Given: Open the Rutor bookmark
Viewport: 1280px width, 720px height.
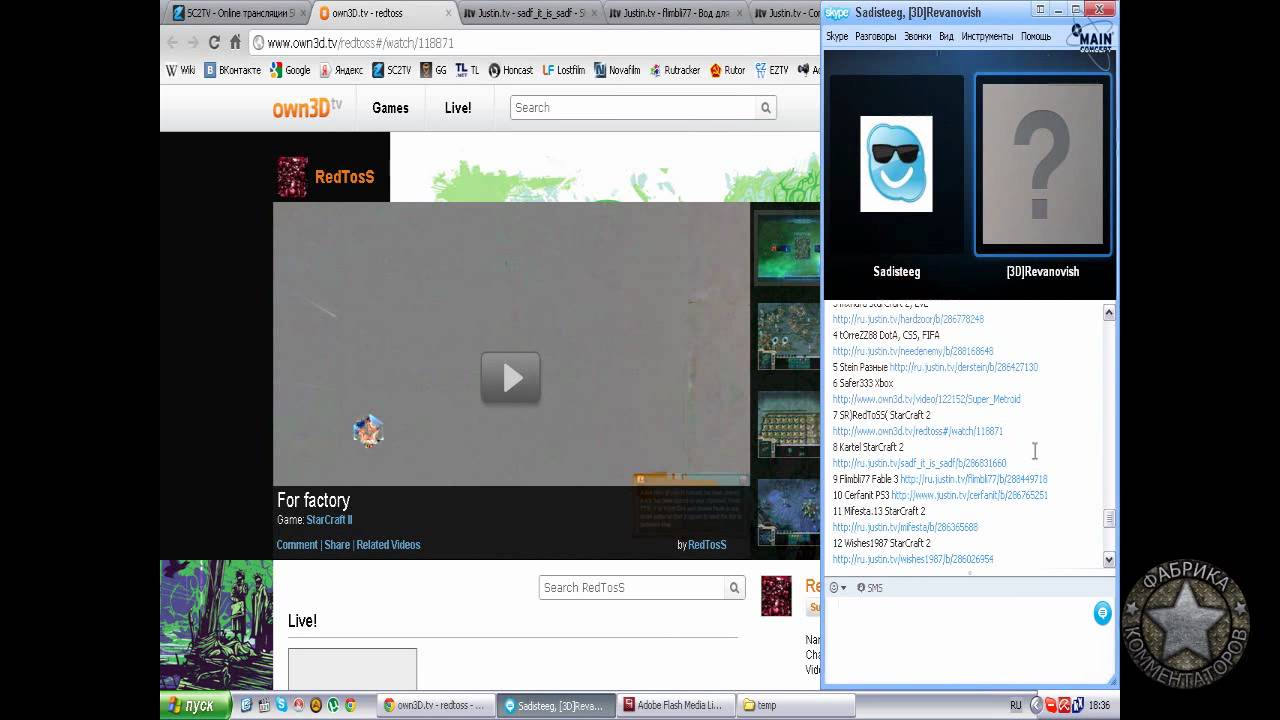Looking at the screenshot, I should 728,70.
